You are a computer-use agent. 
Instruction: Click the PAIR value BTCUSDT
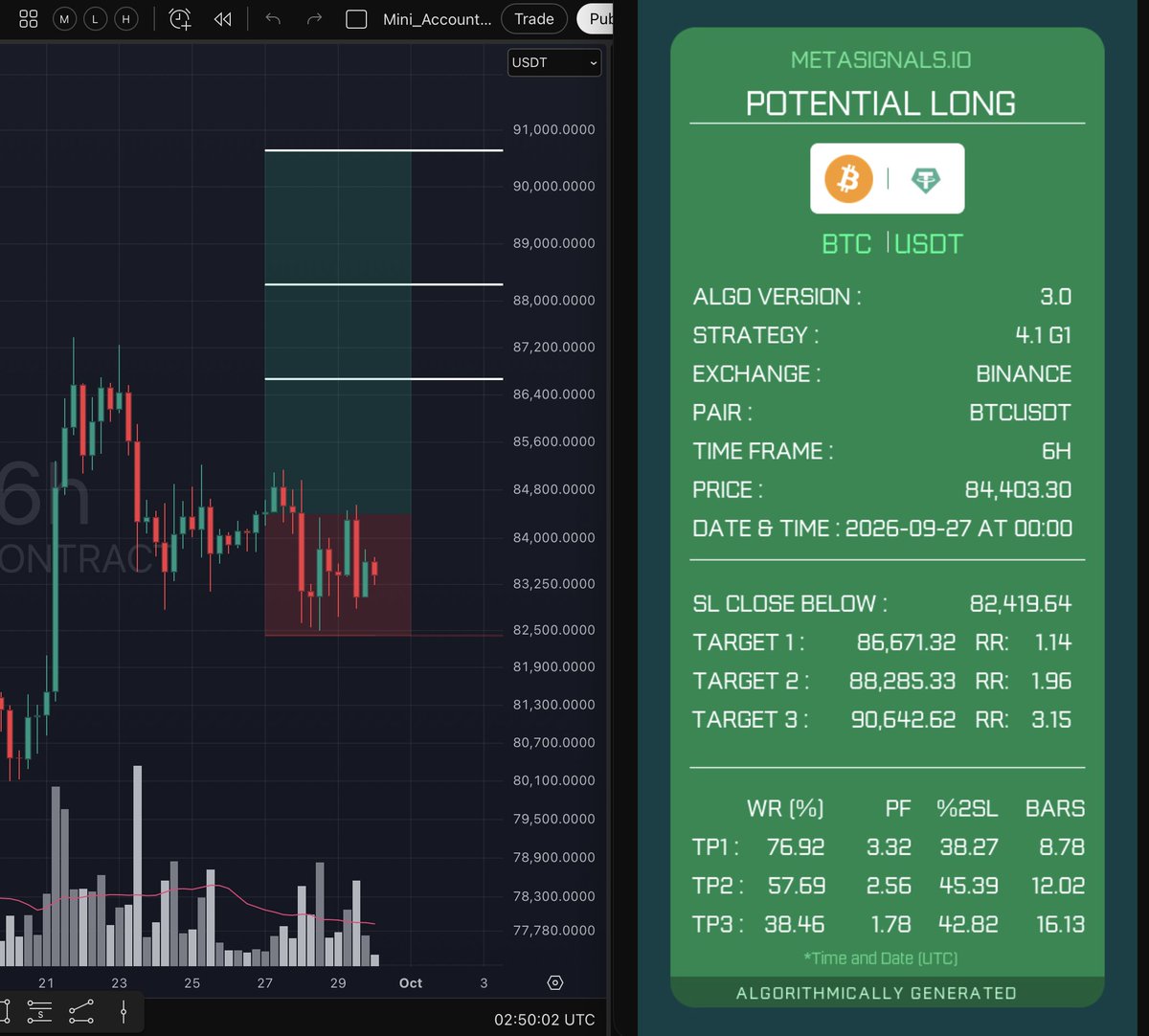[x=1020, y=413]
